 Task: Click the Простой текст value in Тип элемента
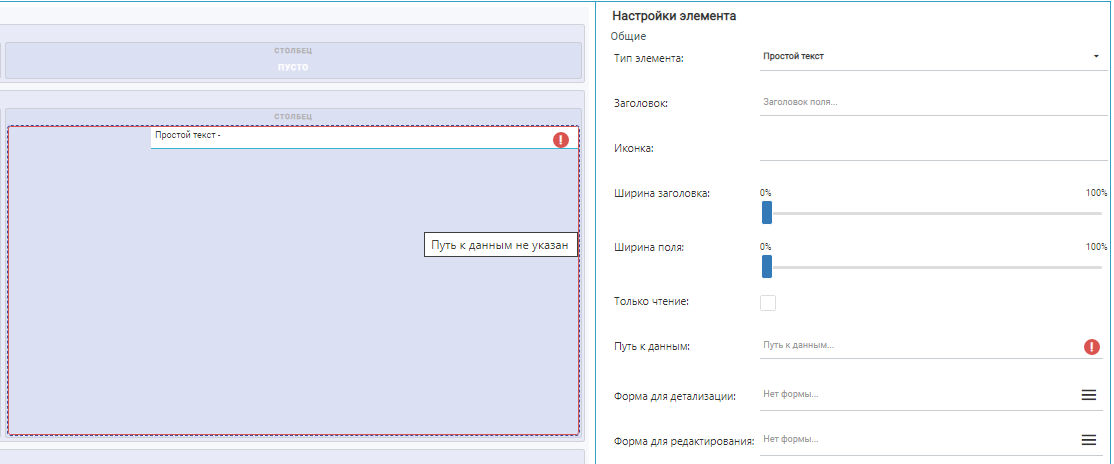[793, 57]
